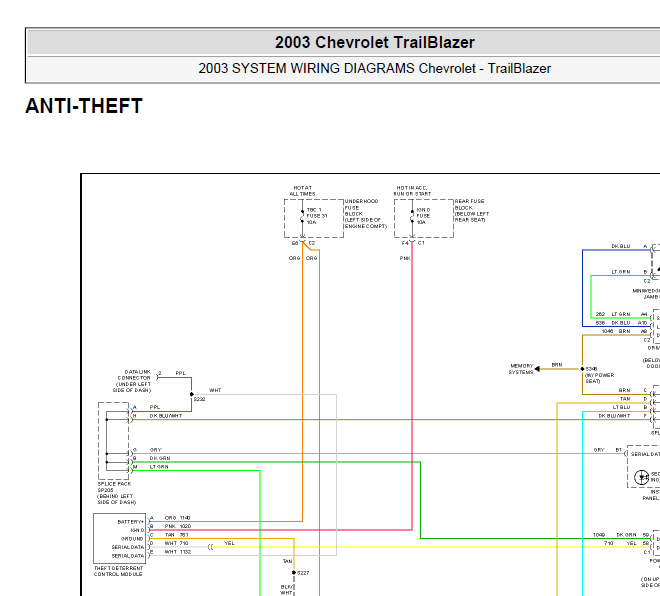The height and width of the screenshot is (596, 660).
Task: Click the '2003 Chevrolet TrailBlazer' title
Action: 375,43
